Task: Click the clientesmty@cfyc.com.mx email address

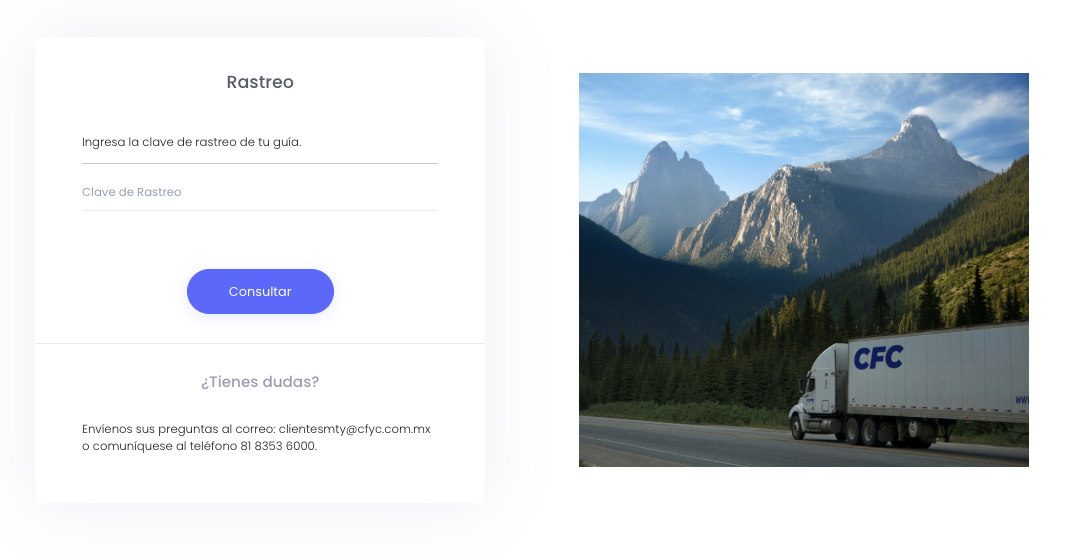Action: (354, 429)
